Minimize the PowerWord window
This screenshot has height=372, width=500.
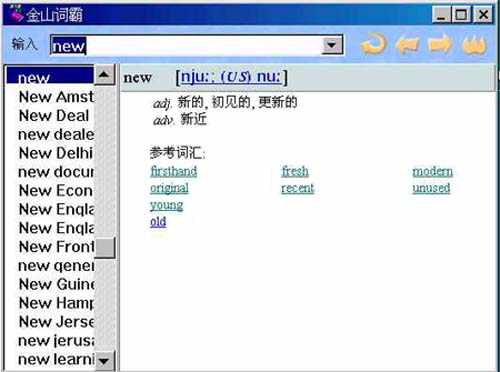pos(441,15)
